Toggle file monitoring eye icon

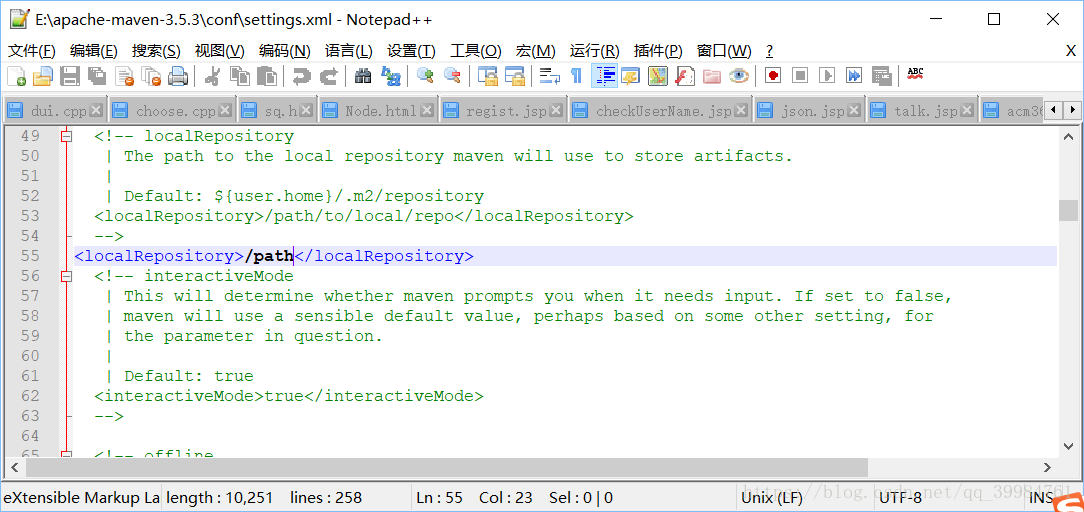pyautogui.click(x=739, y=75)
